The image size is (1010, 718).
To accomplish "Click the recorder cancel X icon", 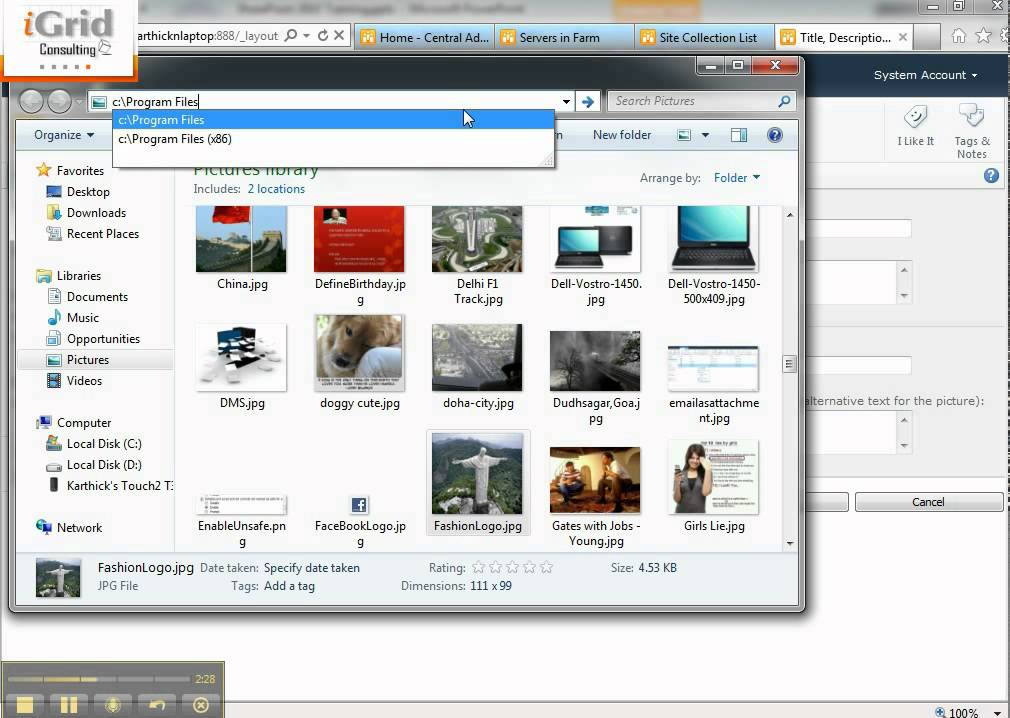I will [x=201, y=705].
